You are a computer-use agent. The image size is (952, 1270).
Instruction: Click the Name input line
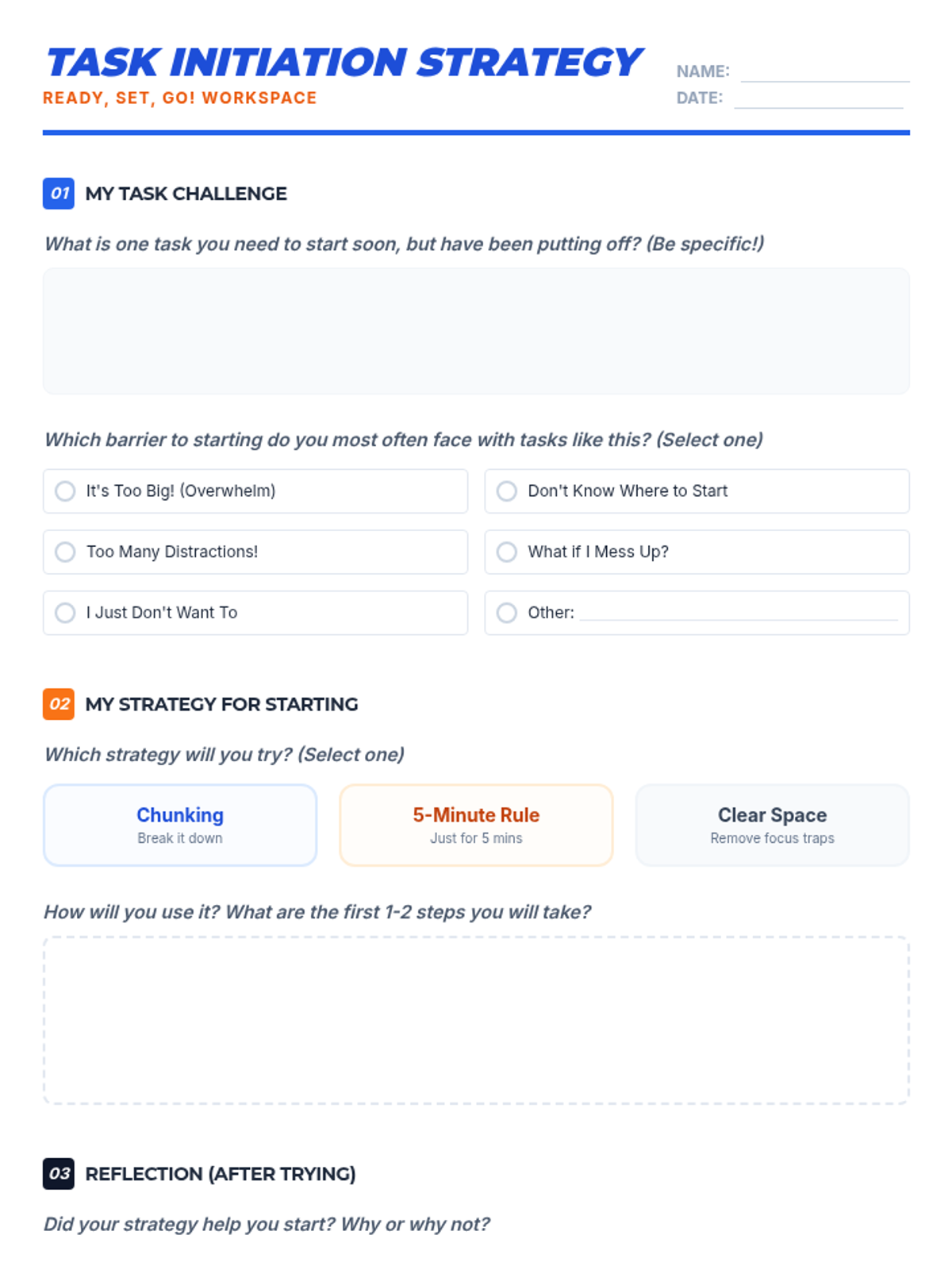click(825, 71)
